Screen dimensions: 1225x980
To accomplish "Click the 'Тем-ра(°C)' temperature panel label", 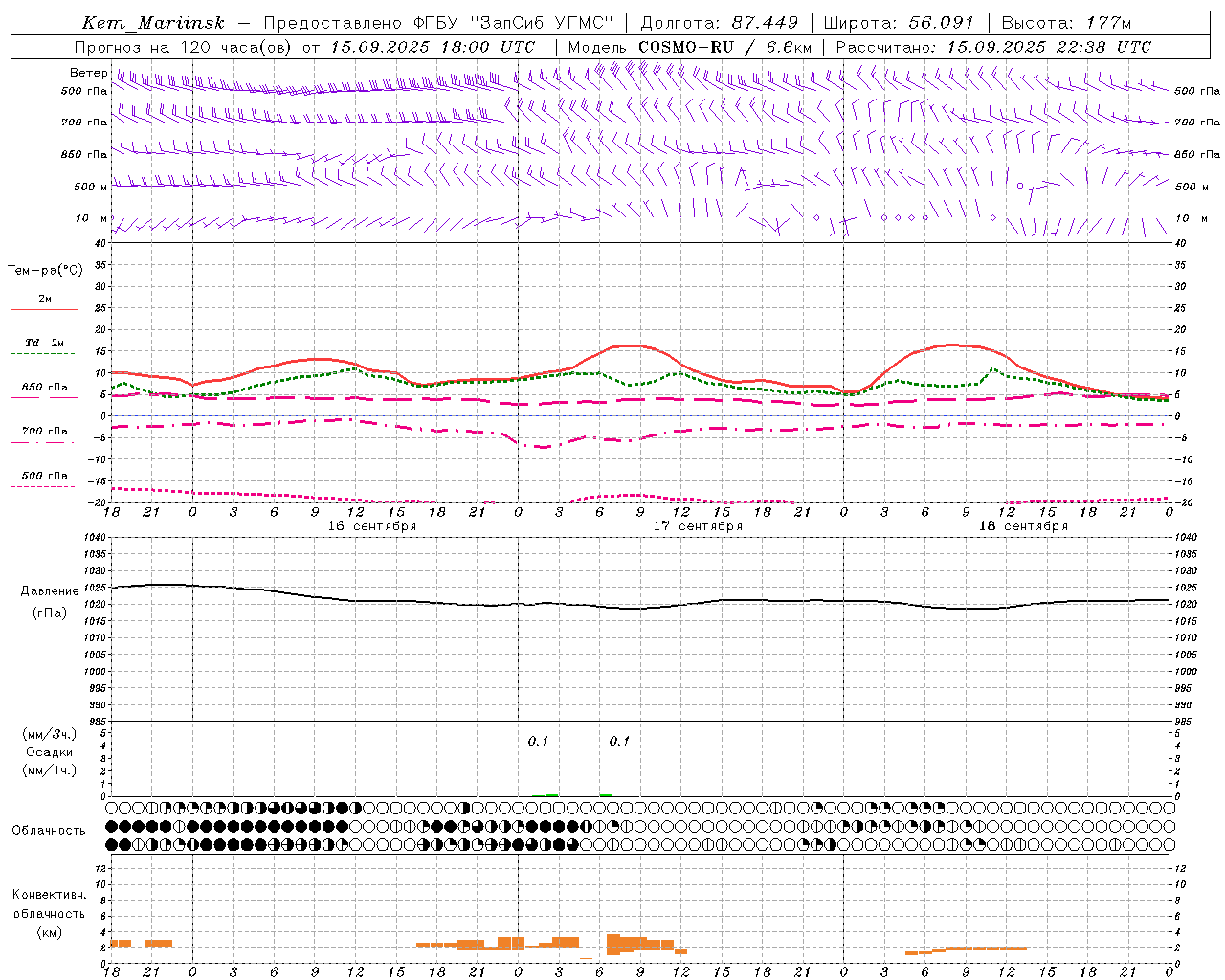I will [x=45, y=271].
